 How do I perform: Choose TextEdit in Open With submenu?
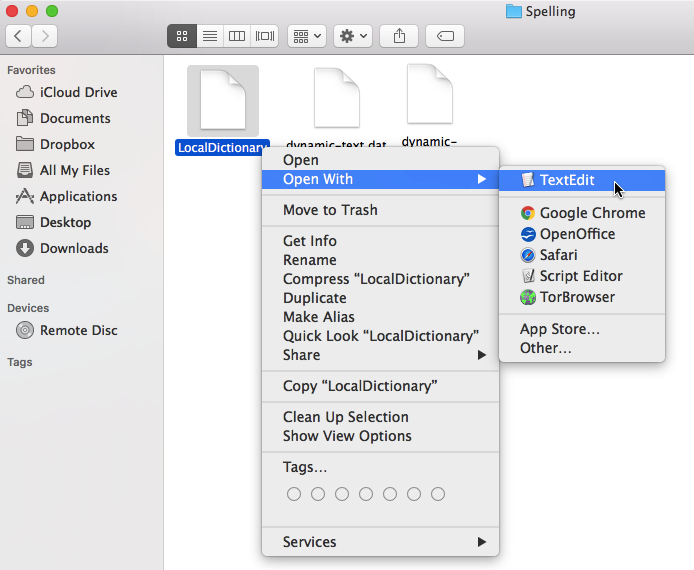[582, 180]
